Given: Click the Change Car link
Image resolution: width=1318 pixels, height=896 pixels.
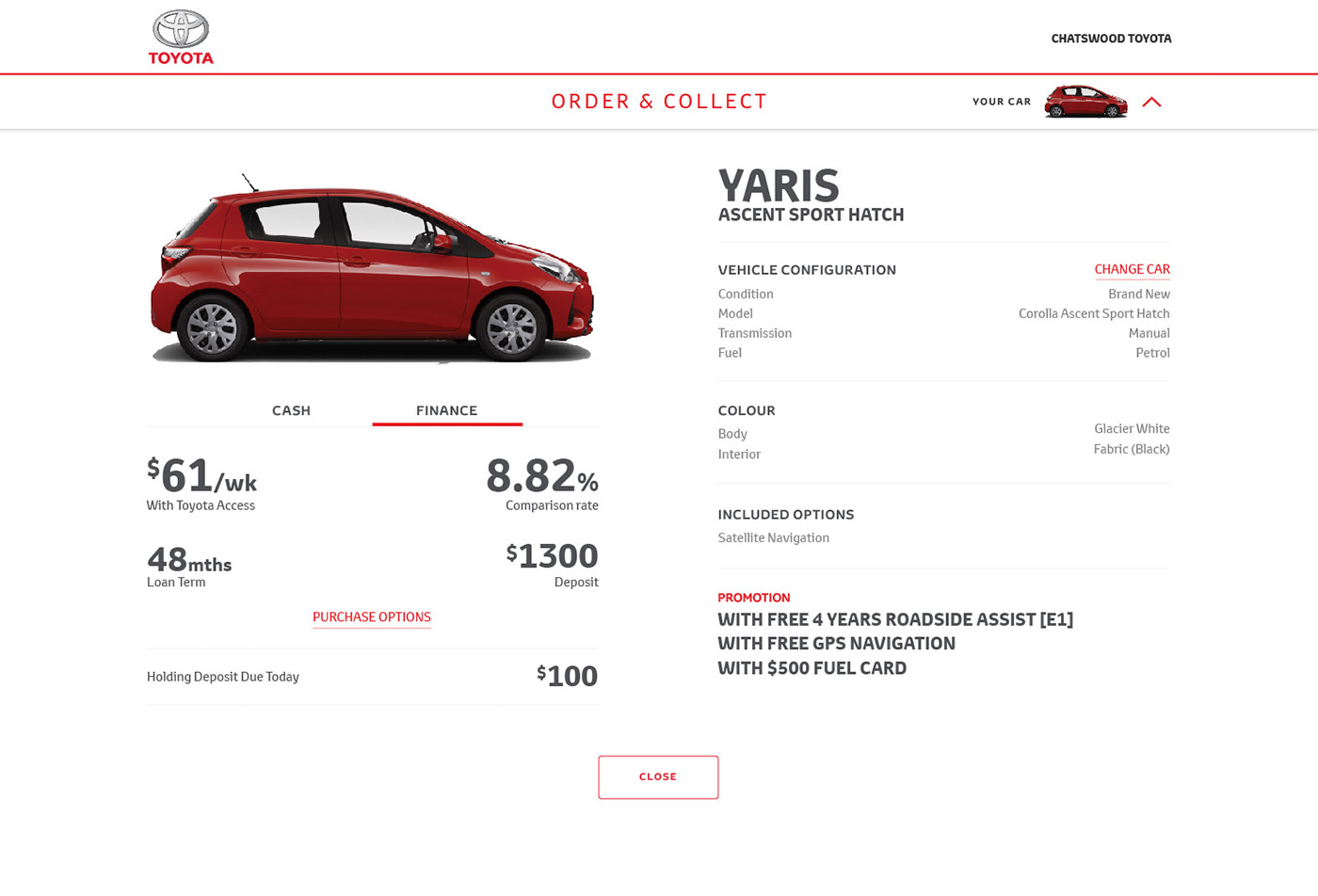Looking at the screenshot, I should [x=1132, y=269].
